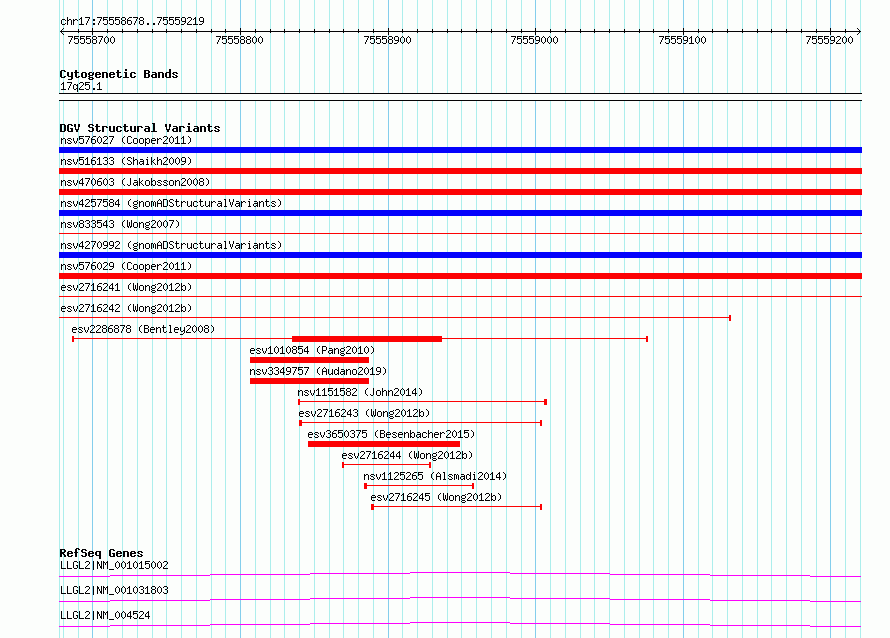Click ruler position 75559000
Image resolution: width=890 pixels, height=638 pixels.
click(534, 40)
